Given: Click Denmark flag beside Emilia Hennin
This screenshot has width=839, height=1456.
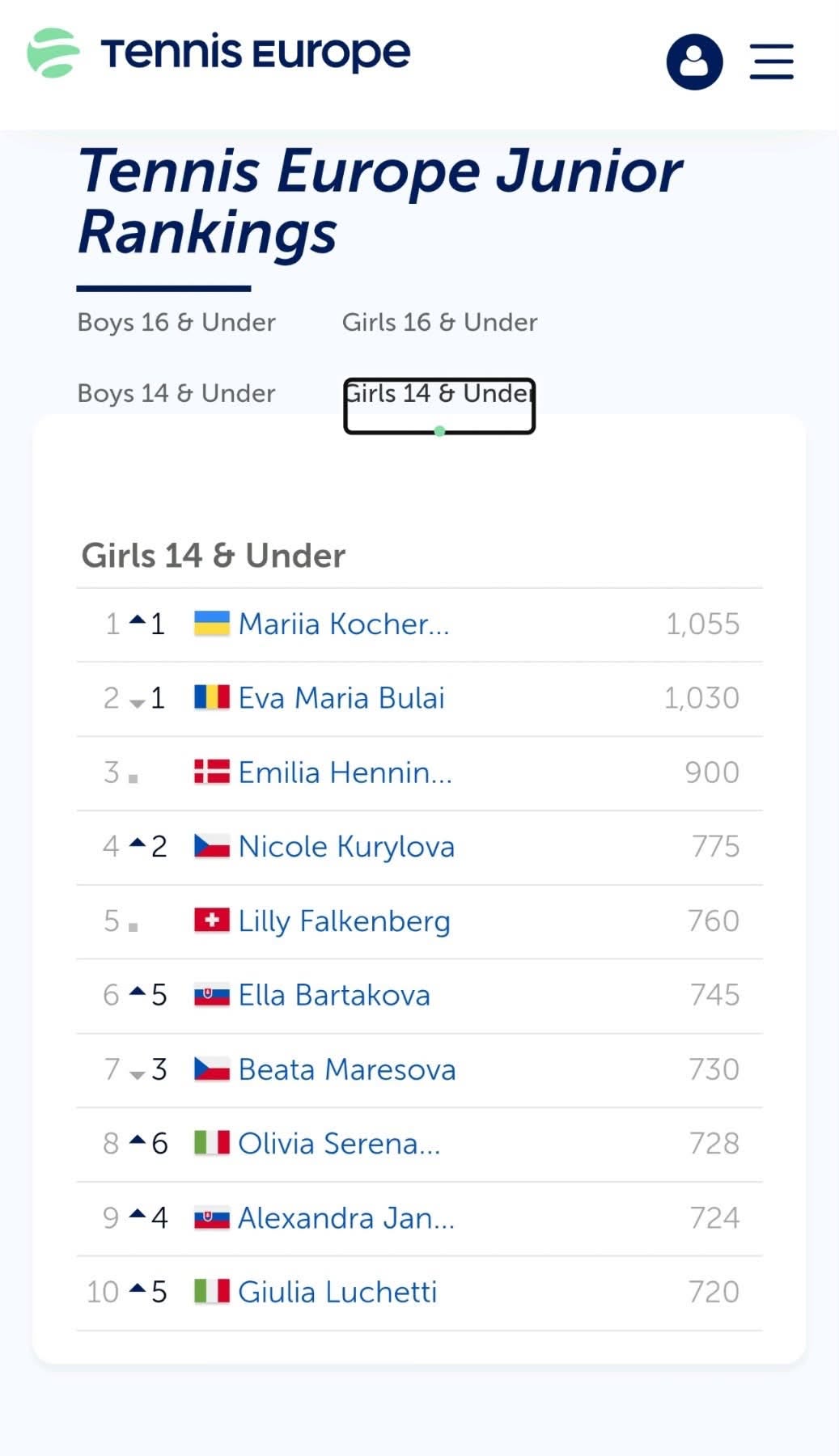Looking at the screenshot, I should point(212,772).
